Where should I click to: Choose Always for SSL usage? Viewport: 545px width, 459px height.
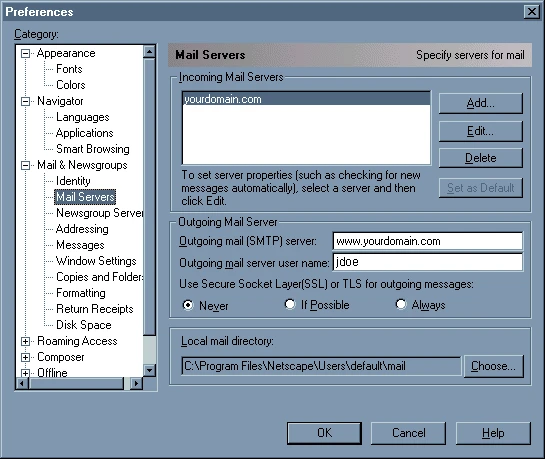(401, 304)
